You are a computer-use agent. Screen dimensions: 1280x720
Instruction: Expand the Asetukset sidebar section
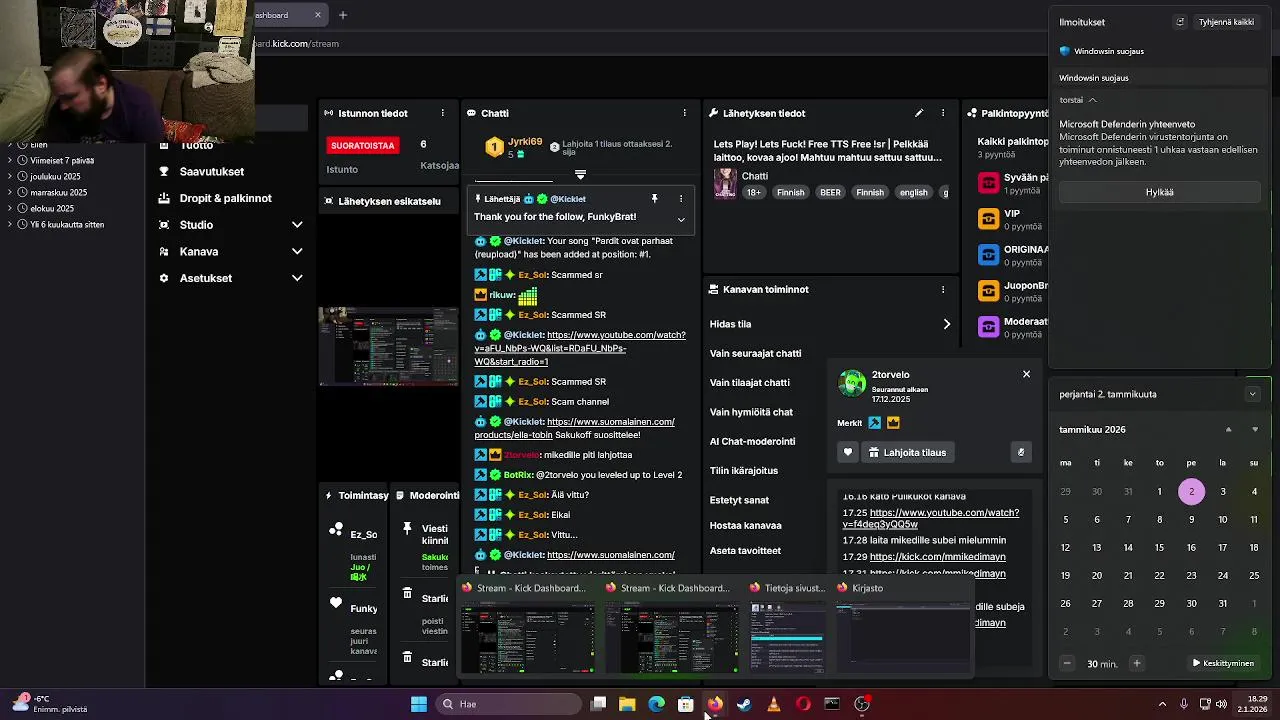click(297, 278)
